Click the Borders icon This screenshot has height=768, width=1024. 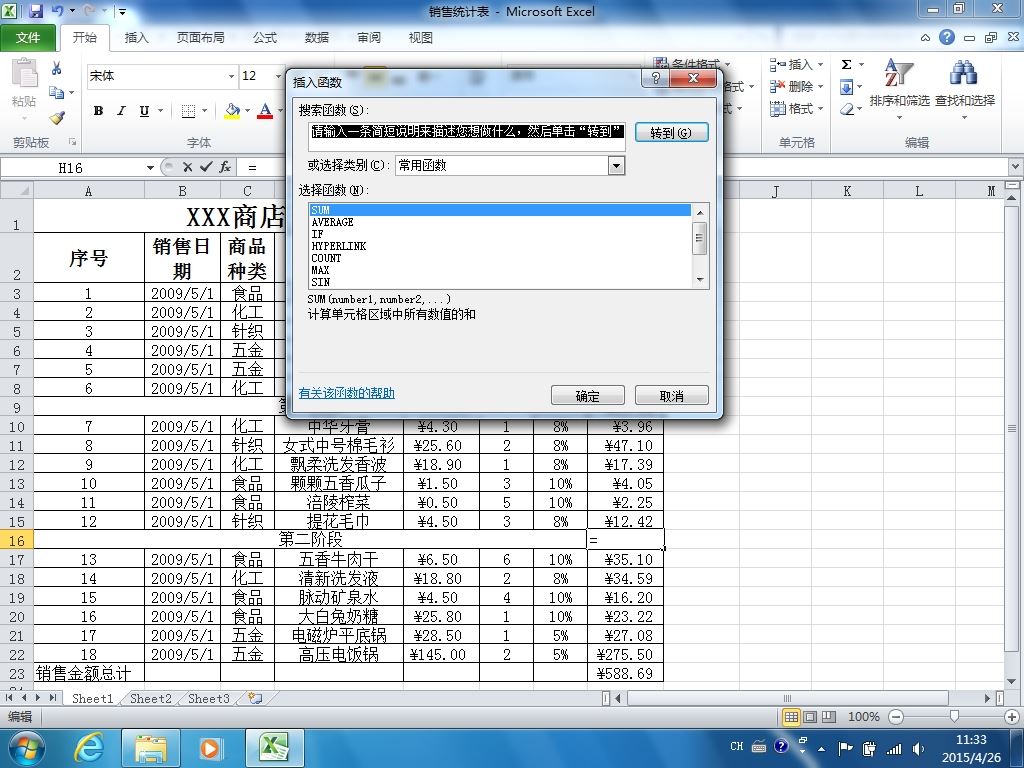pyautogui.click(x=188, y=111)
